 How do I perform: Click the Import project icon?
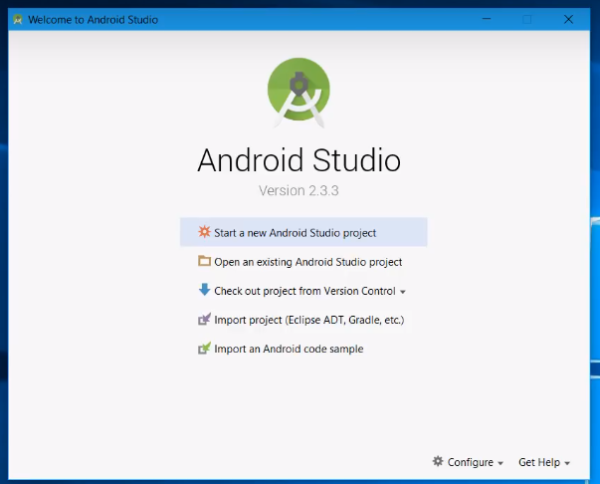204,320
